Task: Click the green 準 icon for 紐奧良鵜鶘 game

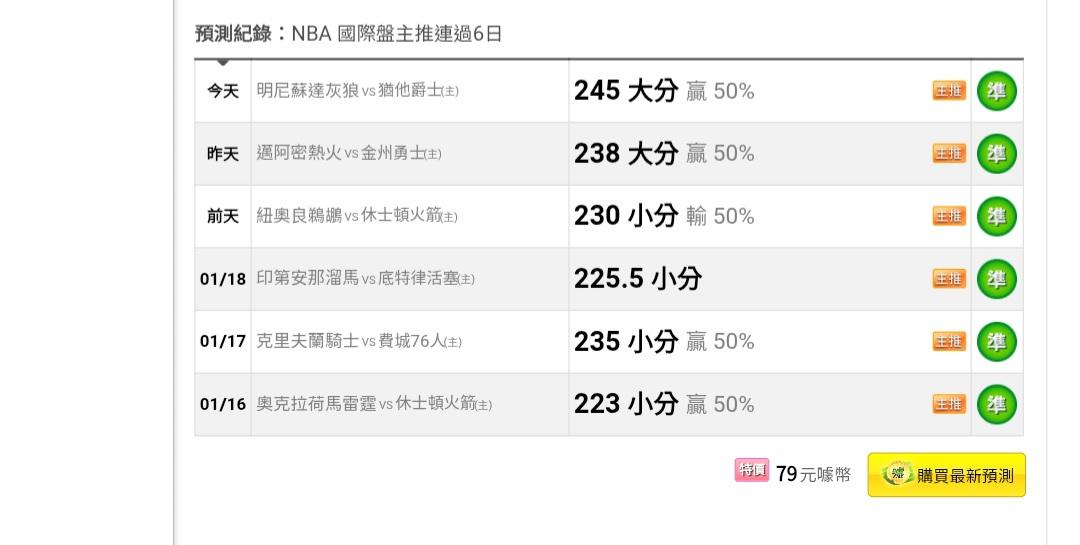Action: pos(996,216)
